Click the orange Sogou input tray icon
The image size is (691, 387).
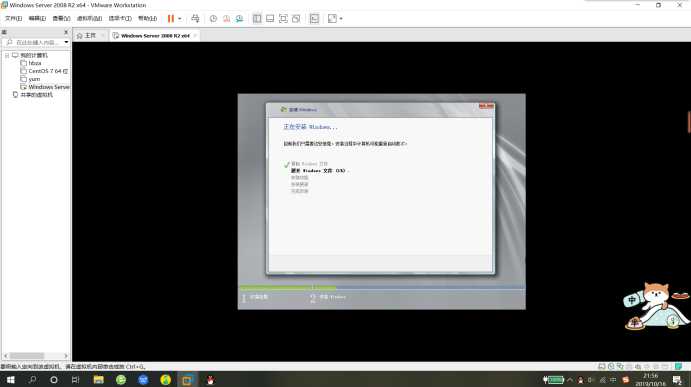[x=625, y=380]
